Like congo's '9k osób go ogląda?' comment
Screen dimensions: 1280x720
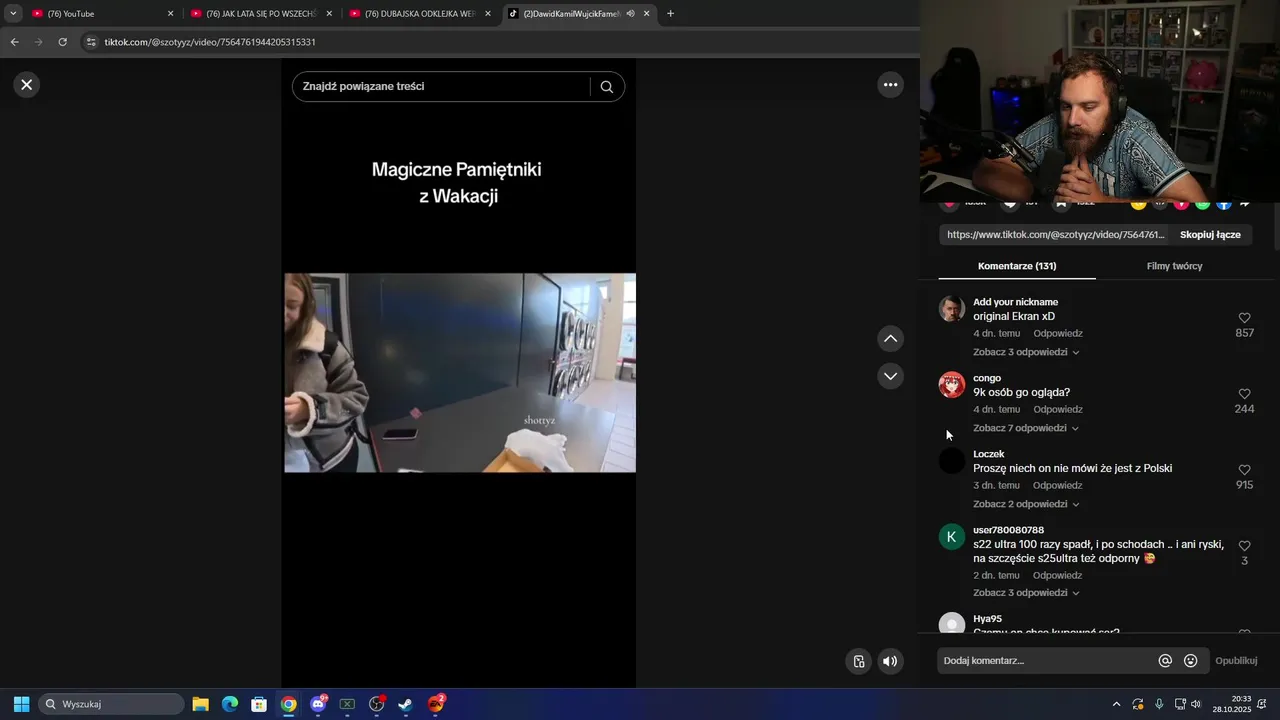(x=1244, y=395)
